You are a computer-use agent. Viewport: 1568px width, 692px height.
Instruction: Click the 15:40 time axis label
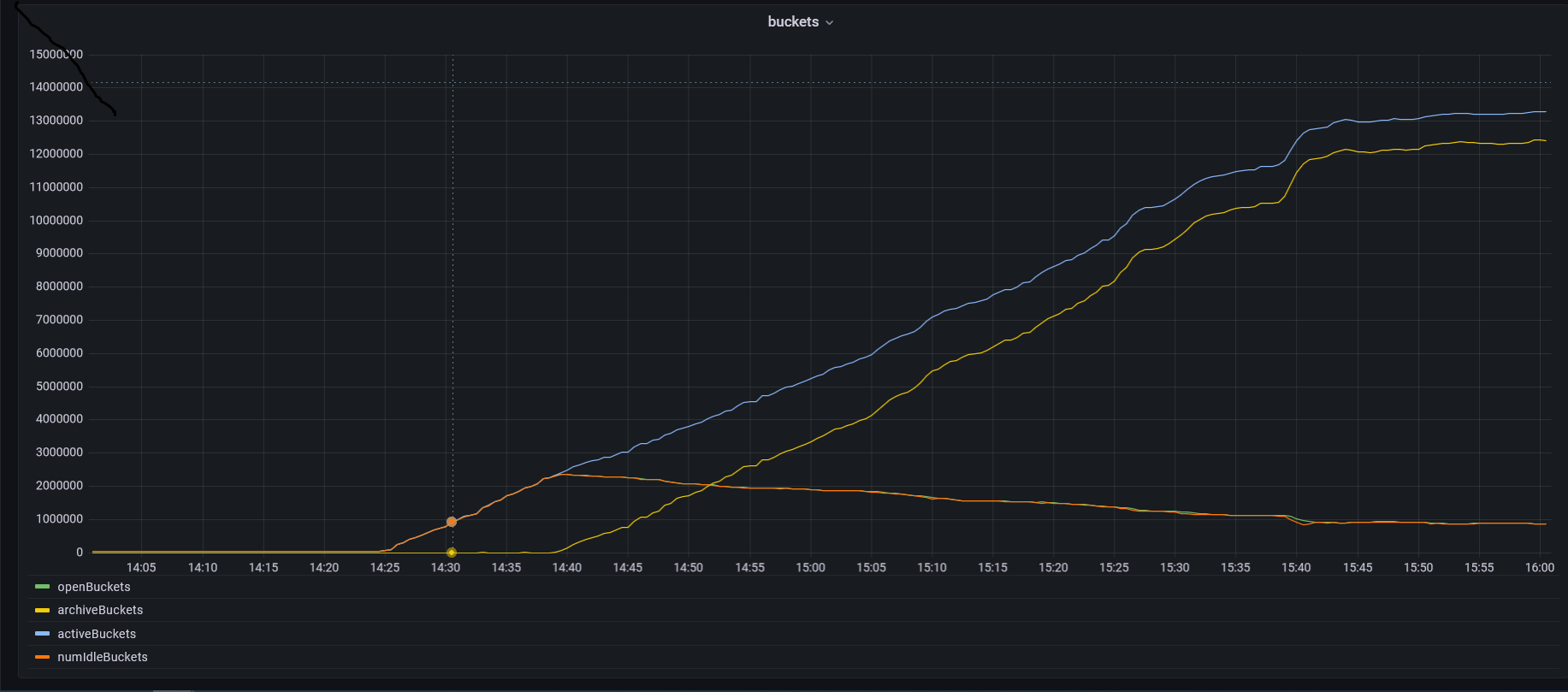tap(1296, 568)
